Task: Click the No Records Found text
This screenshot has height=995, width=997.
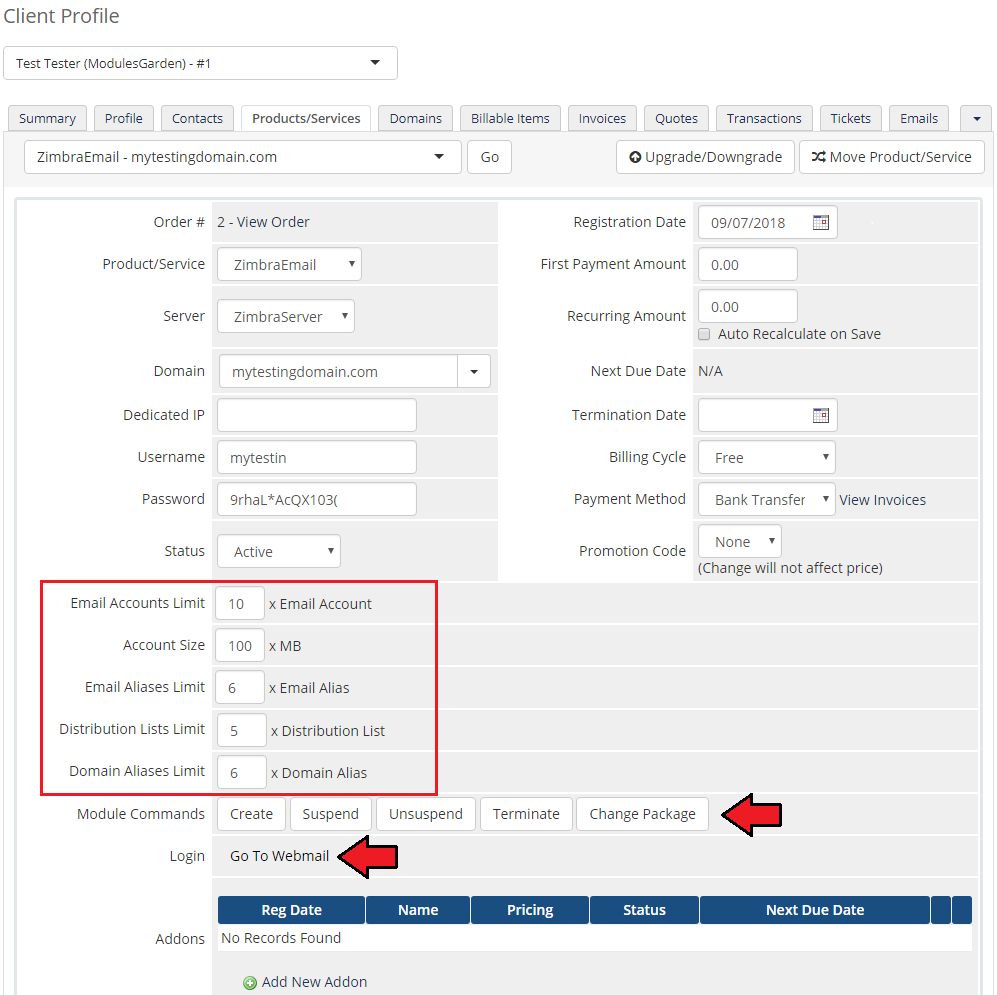Action: point(281,938)
